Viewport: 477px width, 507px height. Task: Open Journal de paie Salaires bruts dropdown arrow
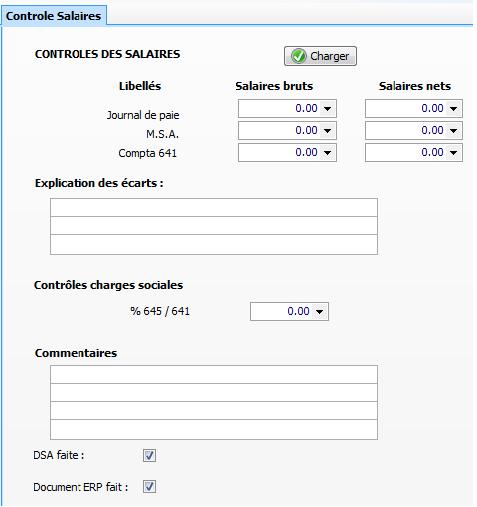coord(327,108)
